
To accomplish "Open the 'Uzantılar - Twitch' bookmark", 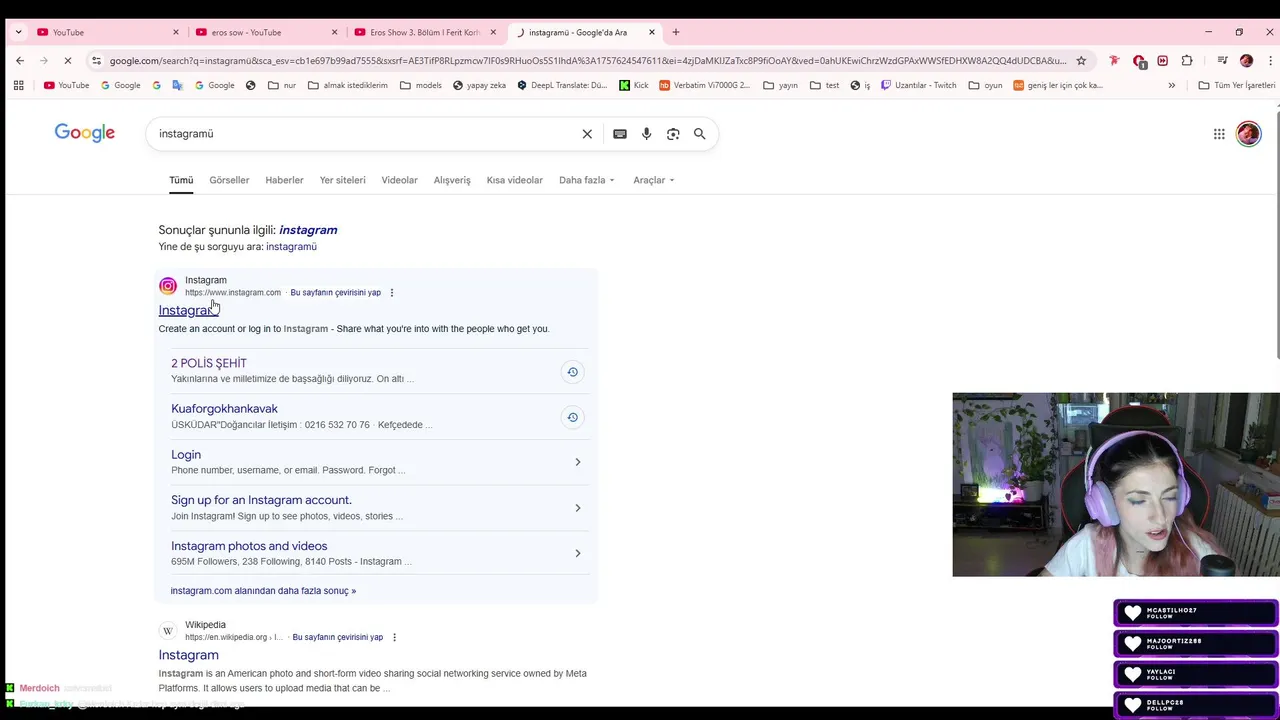I will click(918, 85).
